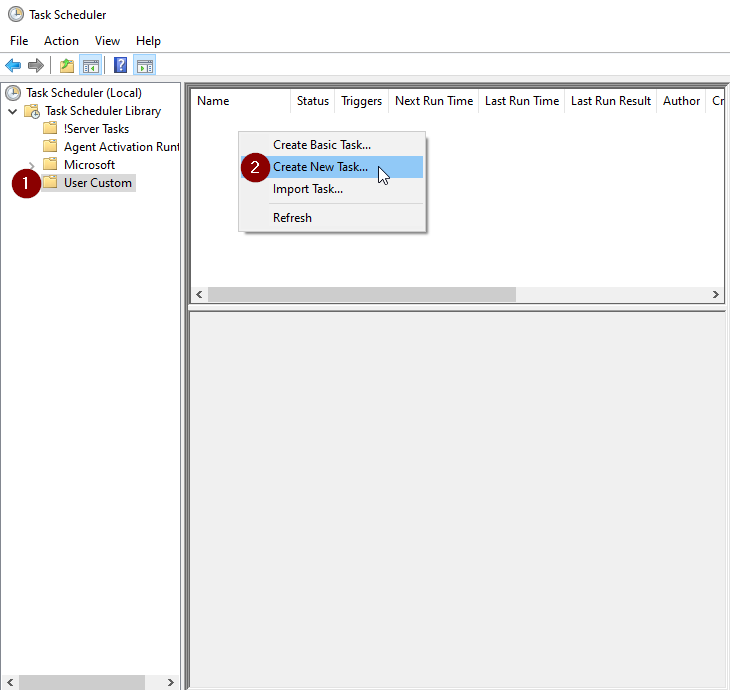Click the Agent Activation Runtime folder icon
Image resolution: width=730 pixels, height=690 pixels.
pos(50,146)
